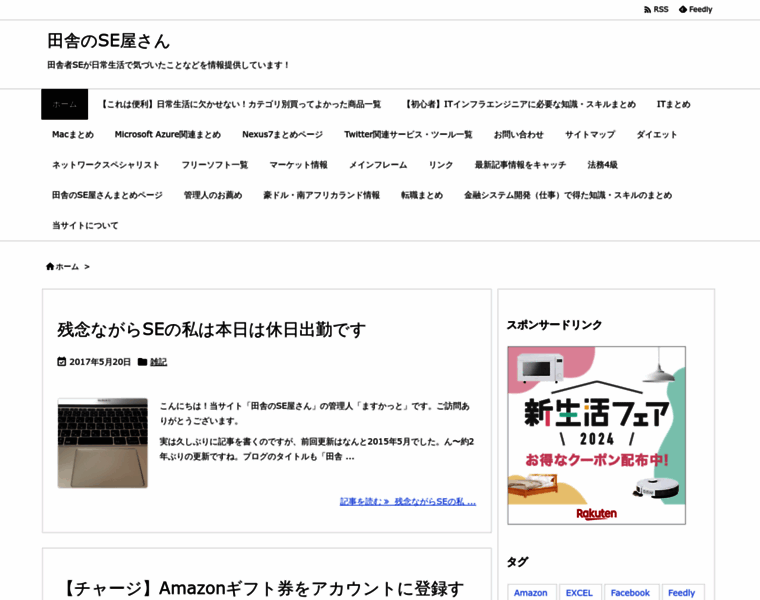Viewport: 760px width, 600px height.
Task: Open the お問い合わせ menu item
Action: [x=519, y=134]
